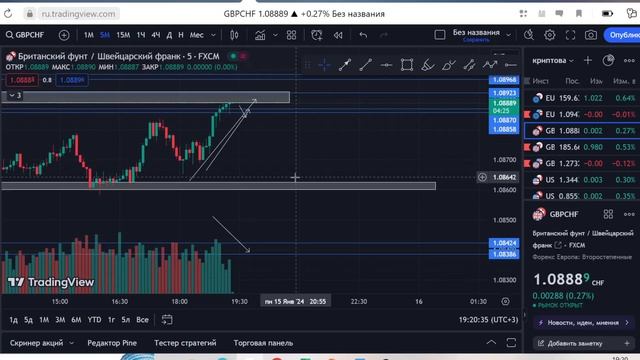This screenshot has width=640, height=360.
Task: Select the trend line tool with dotted ends
Action: pos(345,65)
